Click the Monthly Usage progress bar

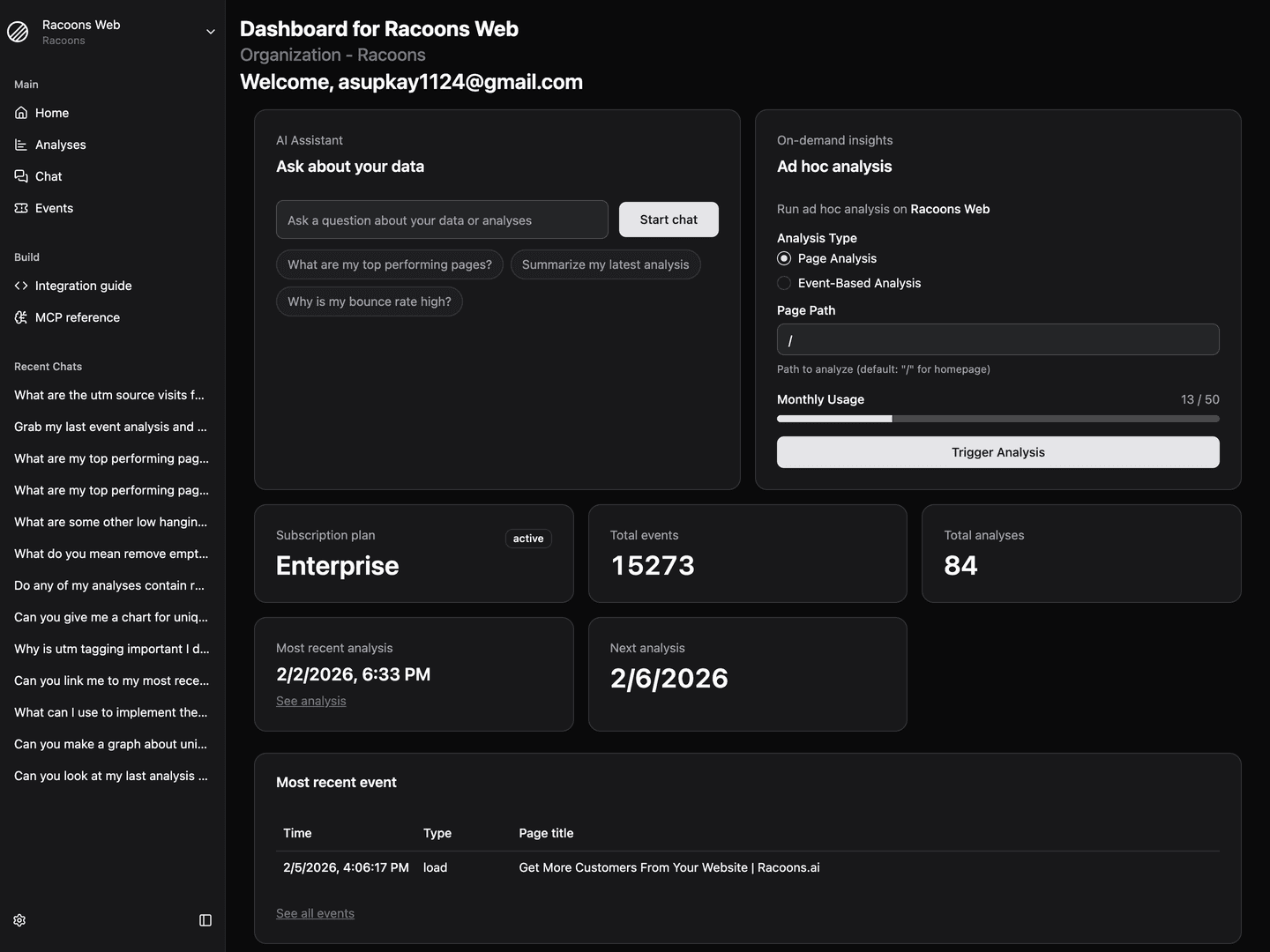[997, 419]
